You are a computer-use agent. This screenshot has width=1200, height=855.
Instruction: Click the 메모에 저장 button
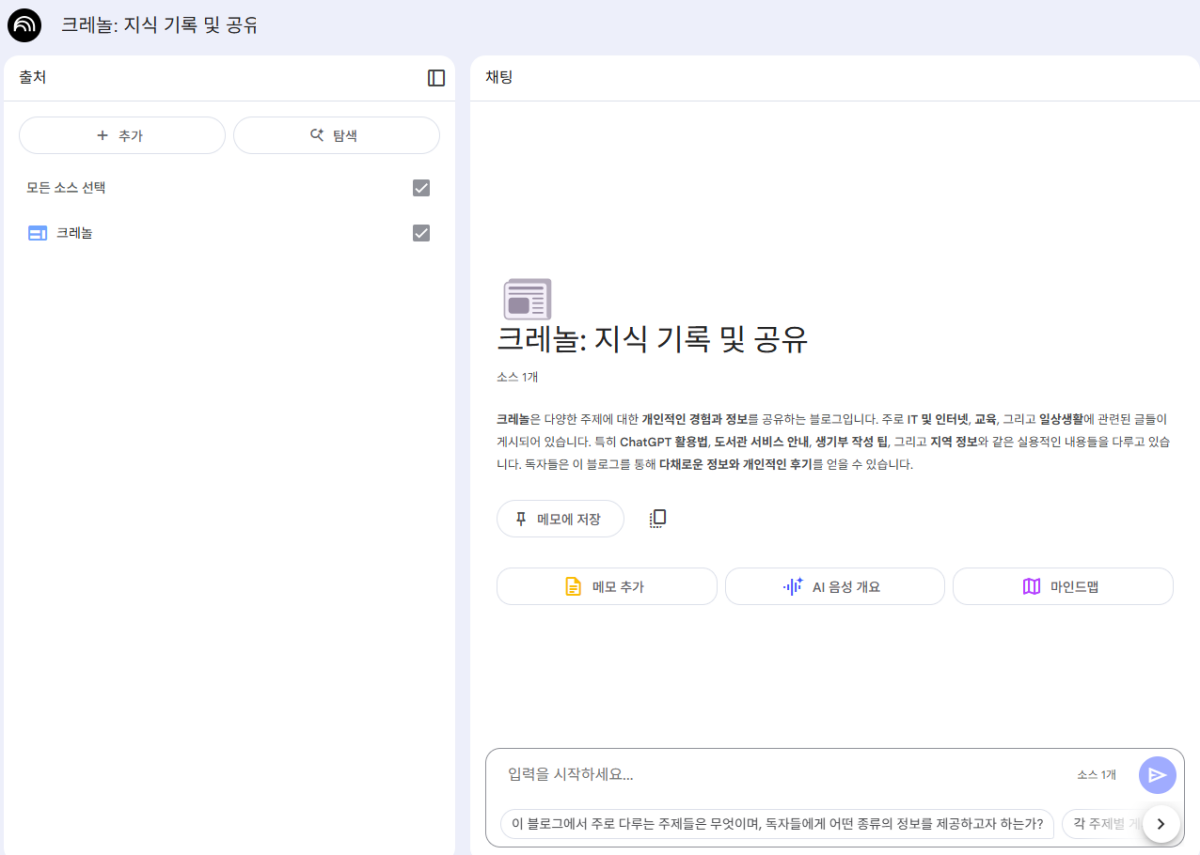tap(560, 518)
